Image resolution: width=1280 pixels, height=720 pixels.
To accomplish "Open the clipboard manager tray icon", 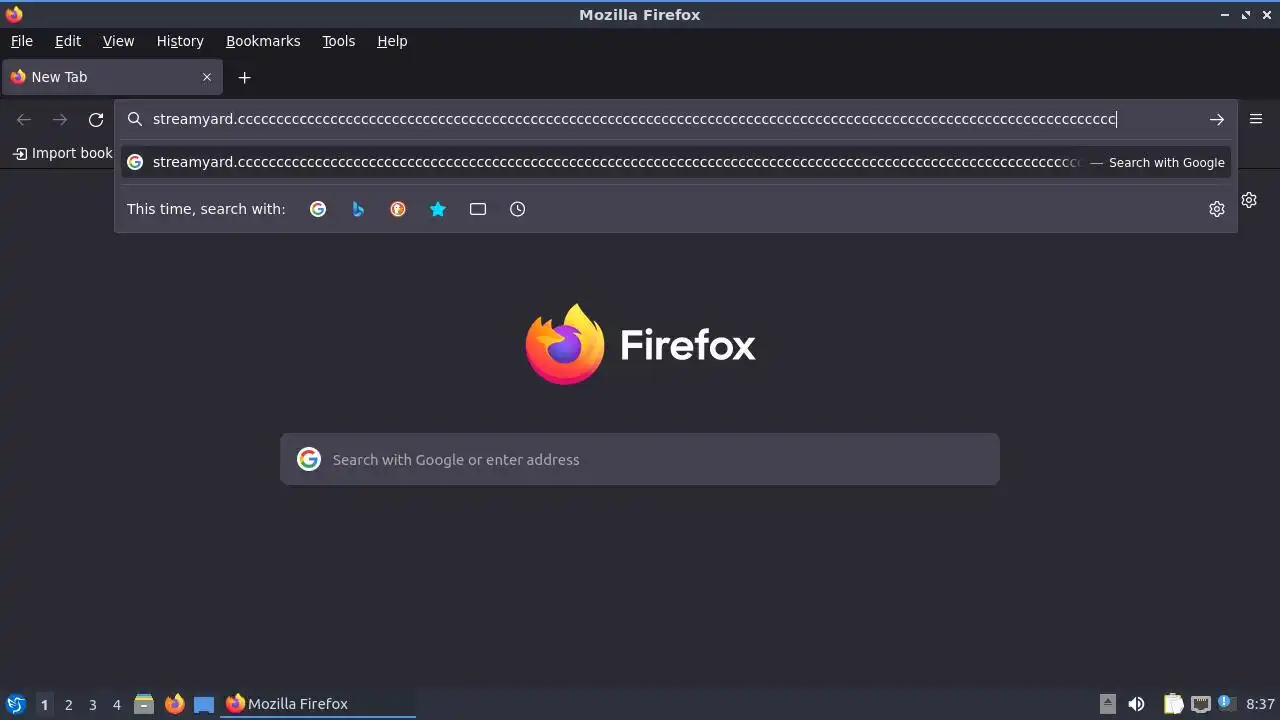I will (1173, 704).
